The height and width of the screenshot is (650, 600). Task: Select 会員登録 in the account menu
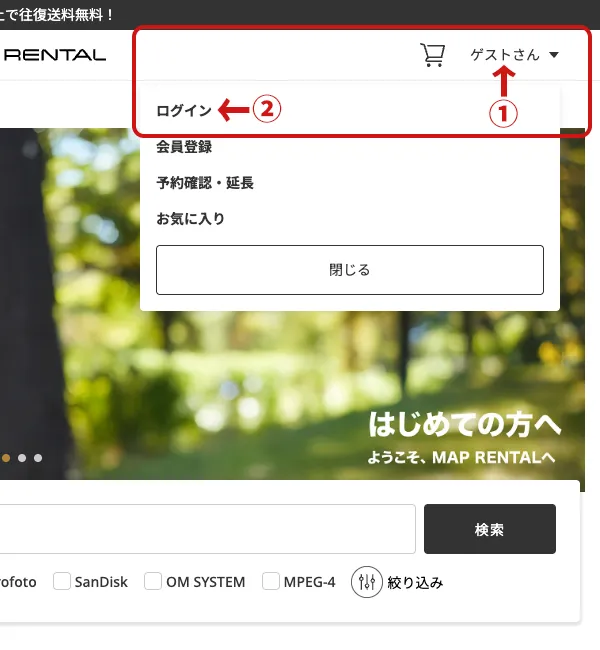tap(184, 147)
